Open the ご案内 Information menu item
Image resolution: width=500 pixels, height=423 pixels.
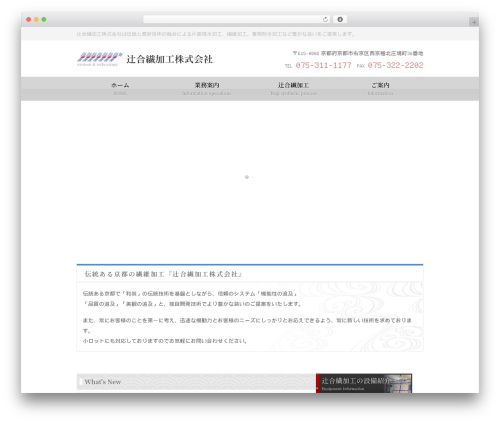coord(380,89)
